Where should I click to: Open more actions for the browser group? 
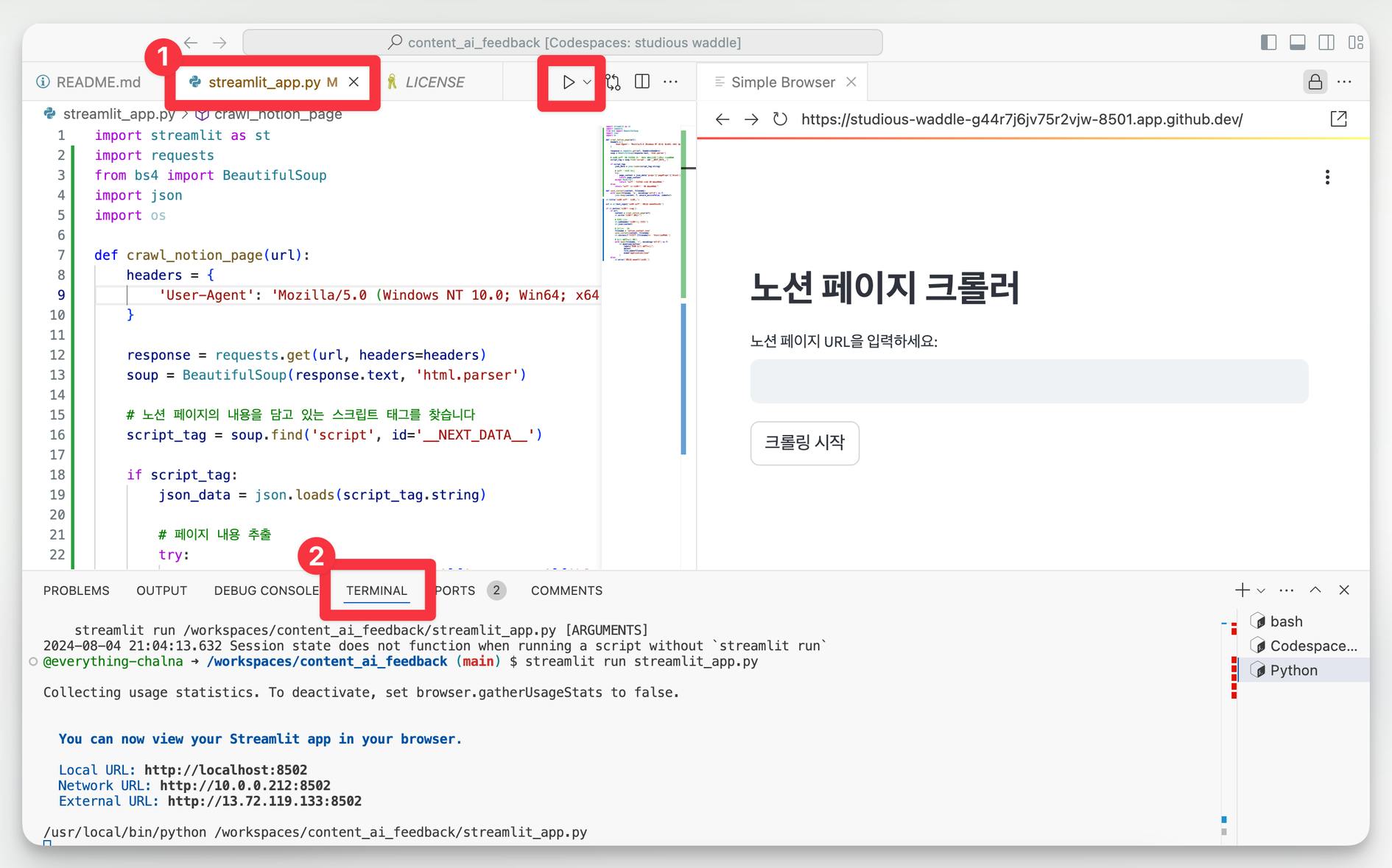pyautogui.click(x=1344, y=82)
